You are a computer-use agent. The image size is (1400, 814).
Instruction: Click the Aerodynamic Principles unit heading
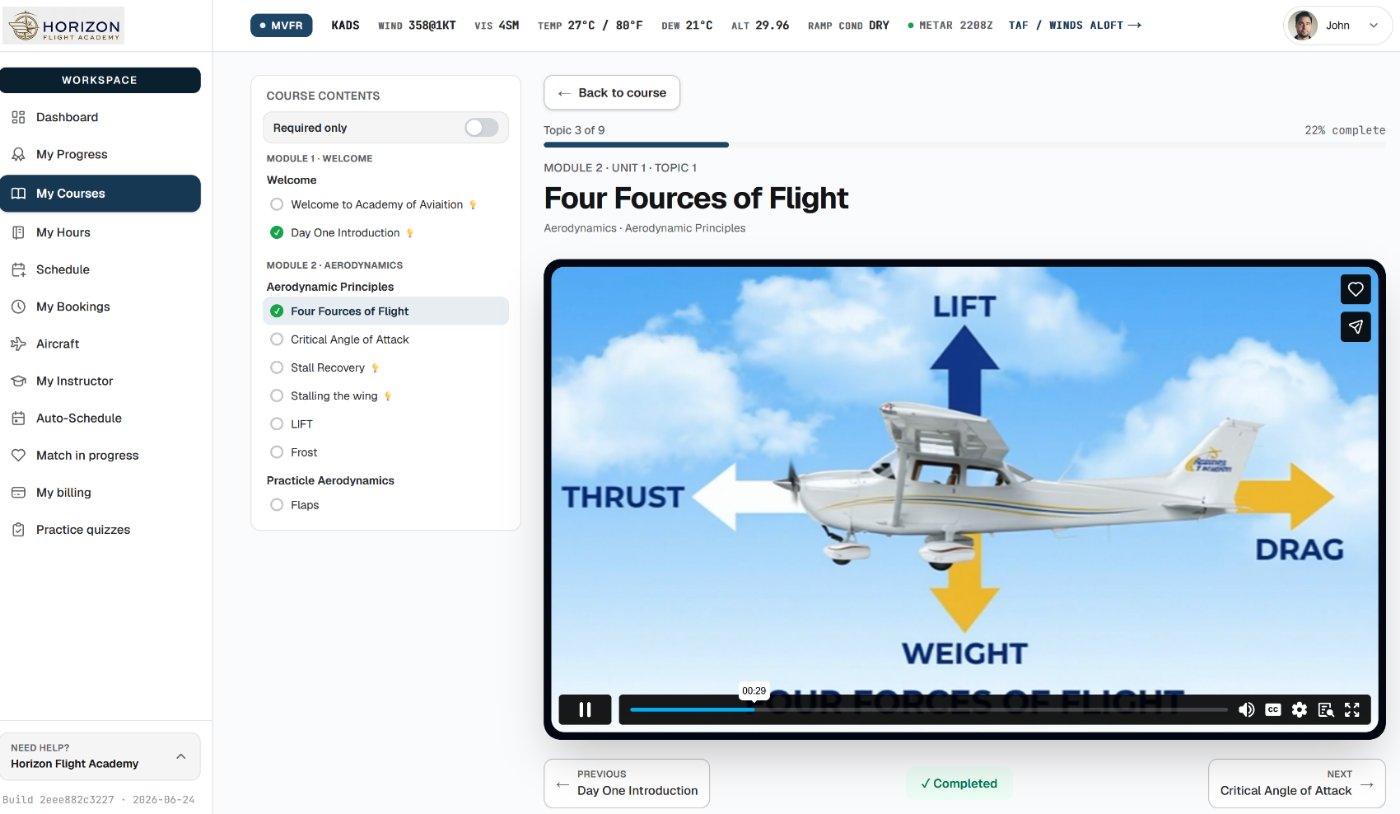coord(330,287)
